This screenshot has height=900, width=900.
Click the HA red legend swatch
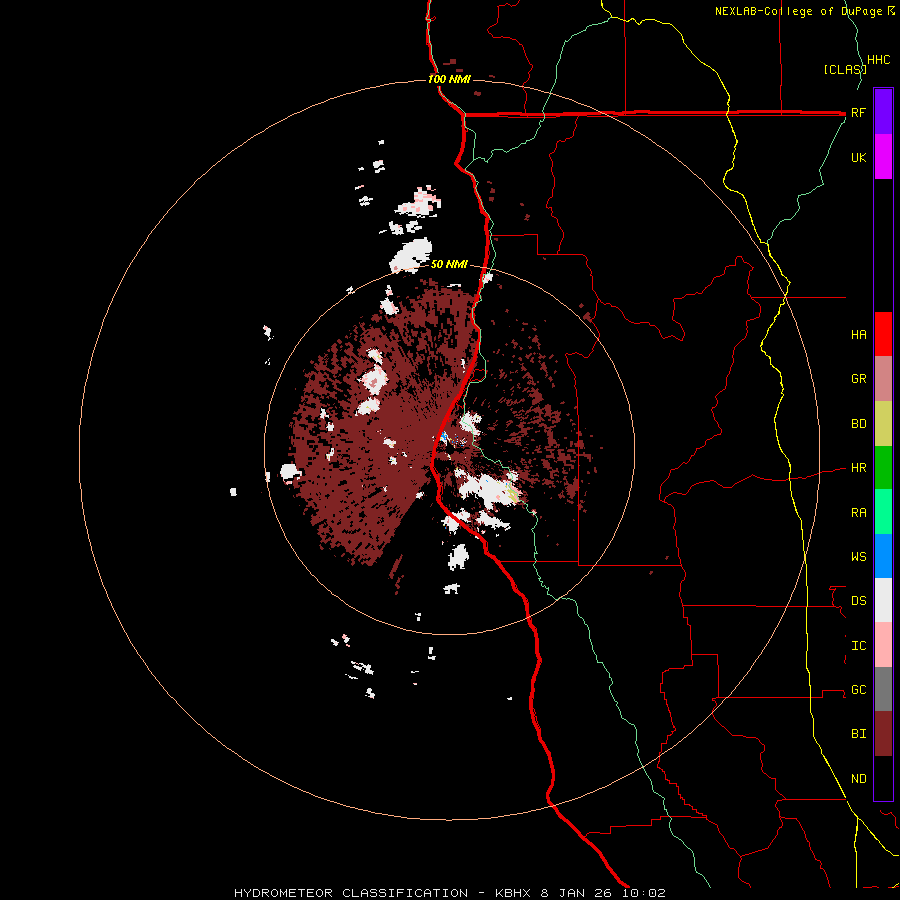[x=883, y=334]
